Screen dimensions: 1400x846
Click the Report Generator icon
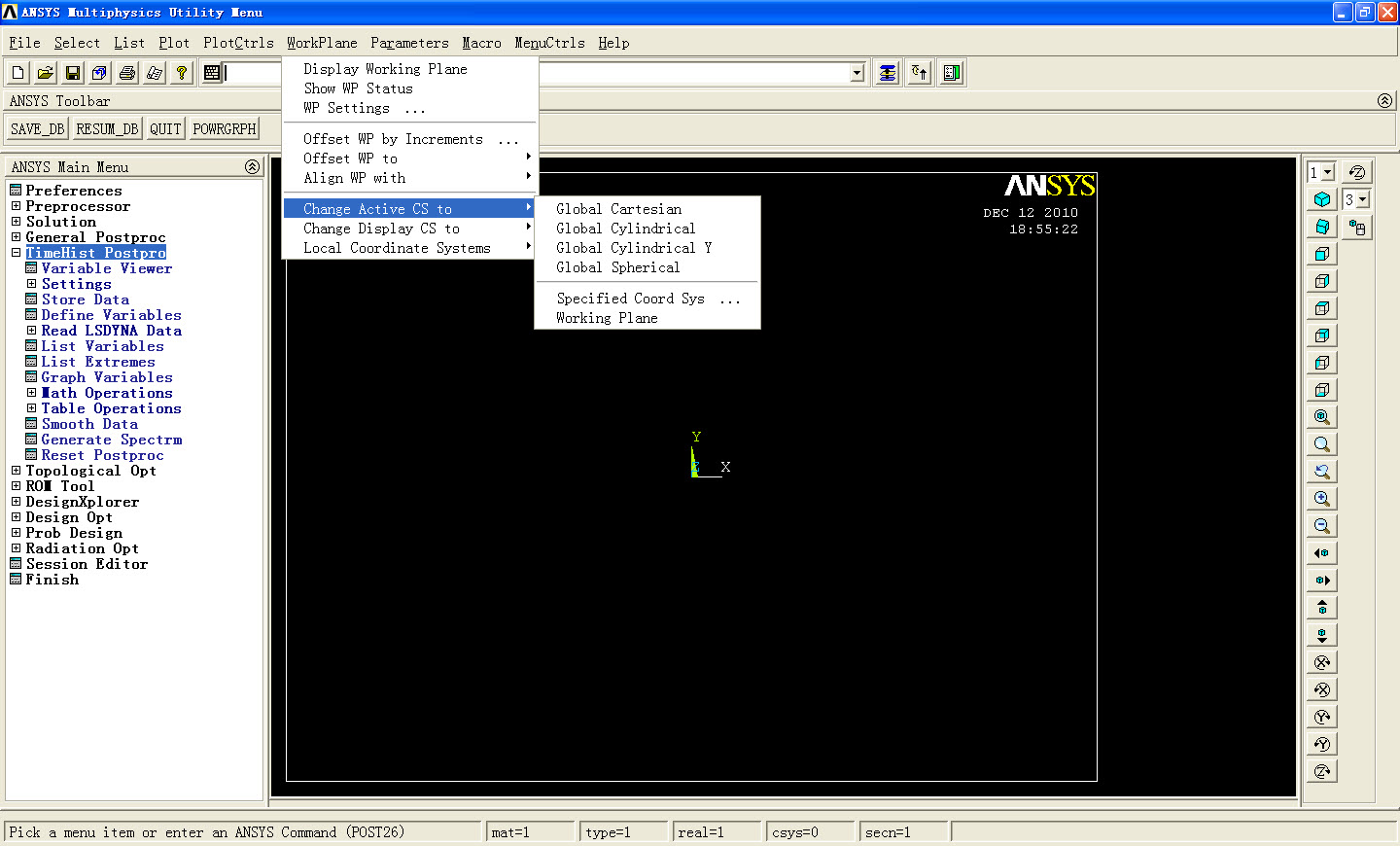(155, 73)
